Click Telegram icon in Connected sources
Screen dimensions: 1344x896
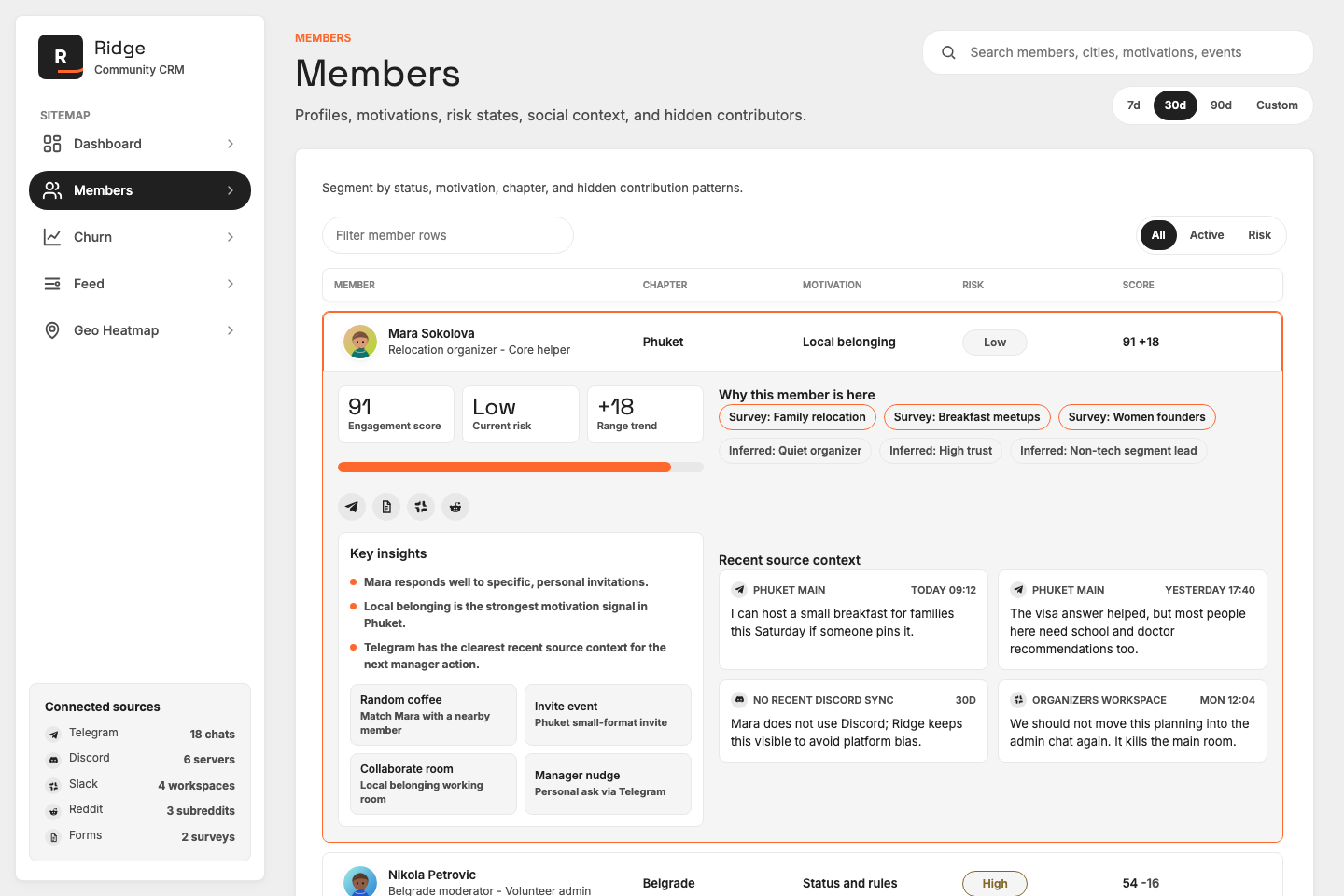point(53,735)
